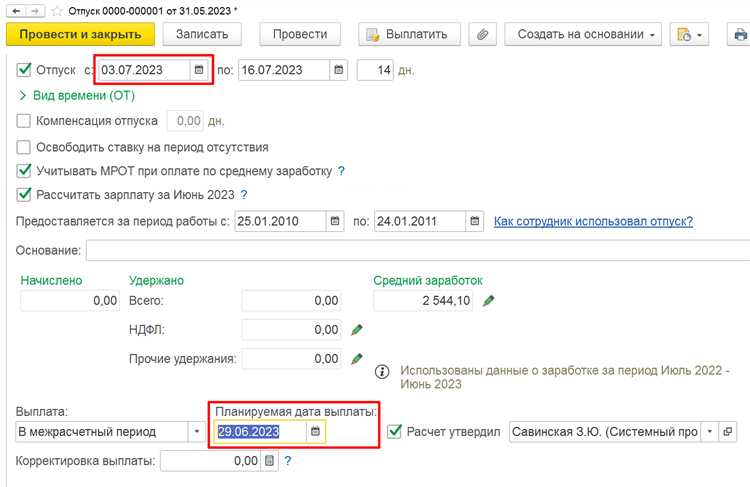Click Провести button
750x487 pixels.
point(300,34)
